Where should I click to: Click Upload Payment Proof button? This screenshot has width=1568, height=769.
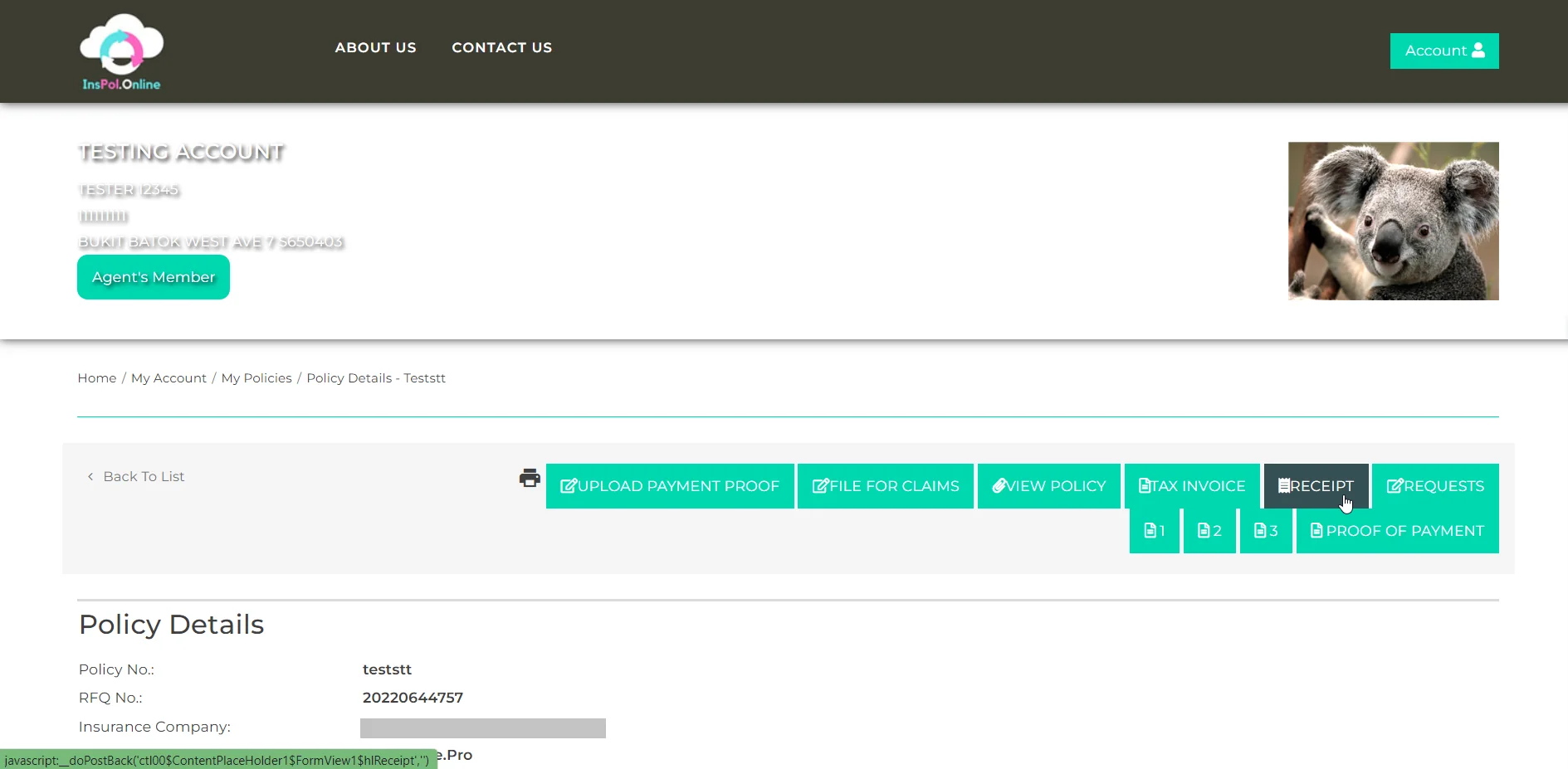(x=670, y=486)
